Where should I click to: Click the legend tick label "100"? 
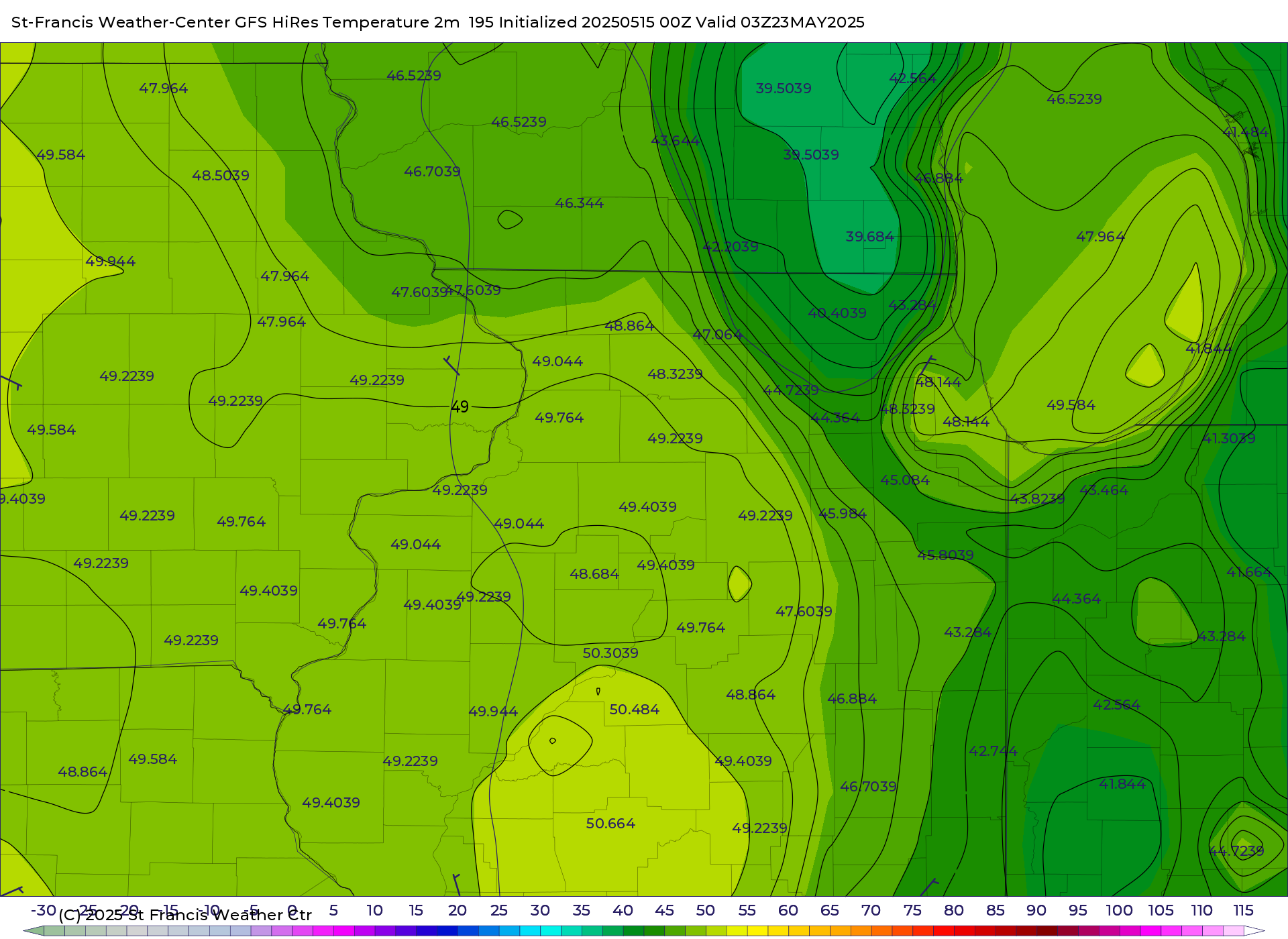coord(1119,910)
